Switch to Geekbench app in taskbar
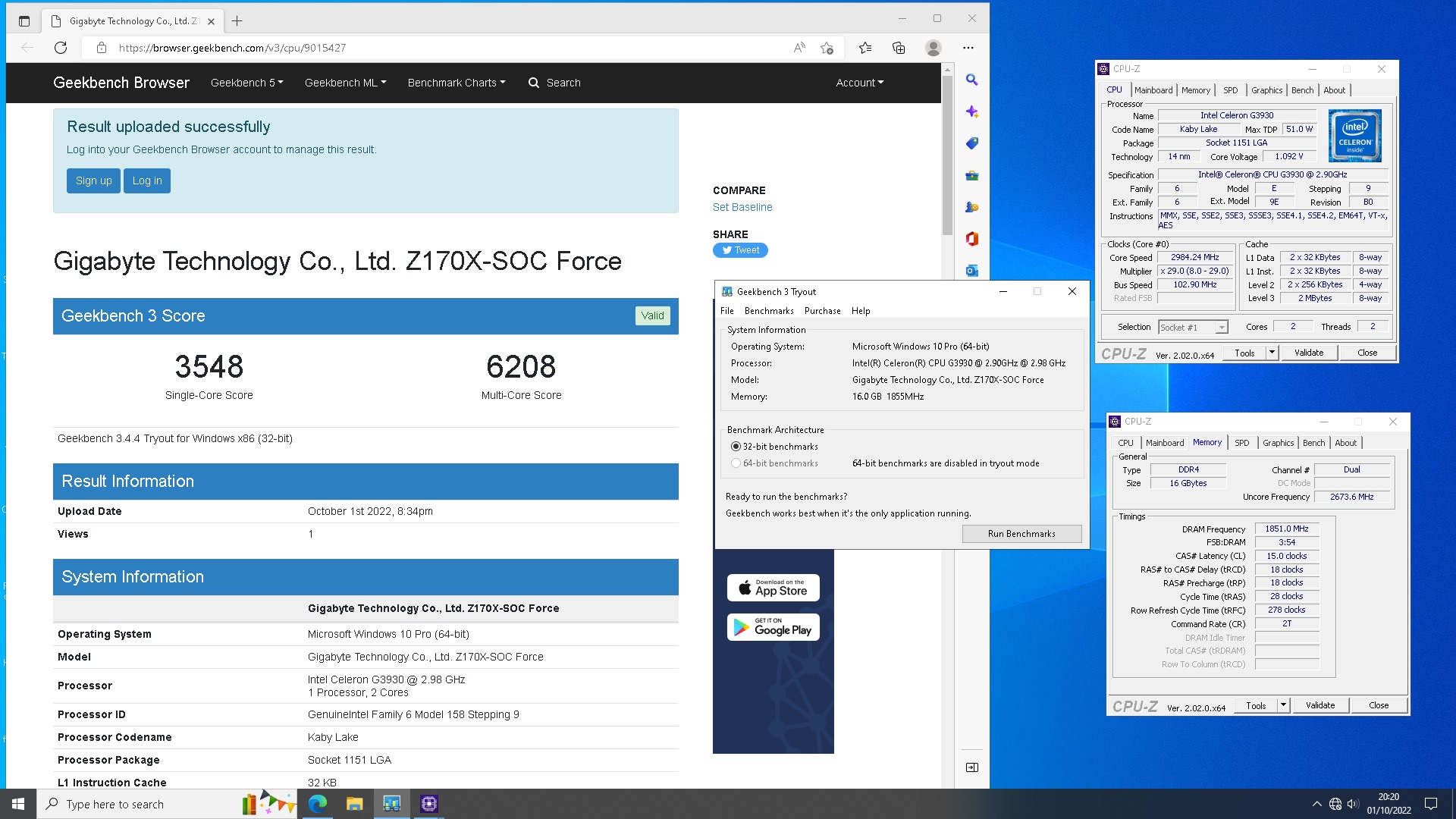This screenshot has width=1456, height=819. click(391, 804)
